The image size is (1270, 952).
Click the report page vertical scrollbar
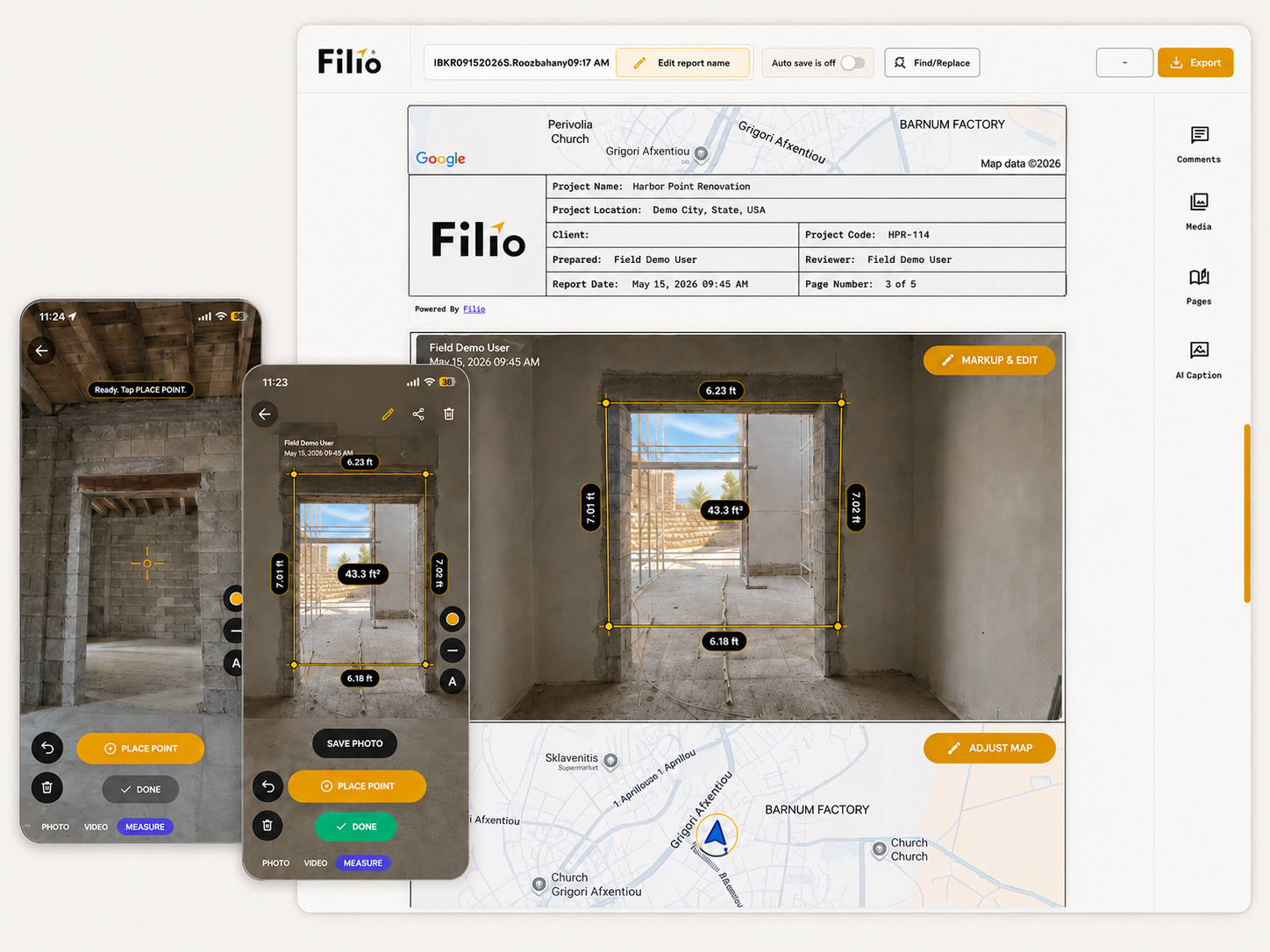(1246, 514)
